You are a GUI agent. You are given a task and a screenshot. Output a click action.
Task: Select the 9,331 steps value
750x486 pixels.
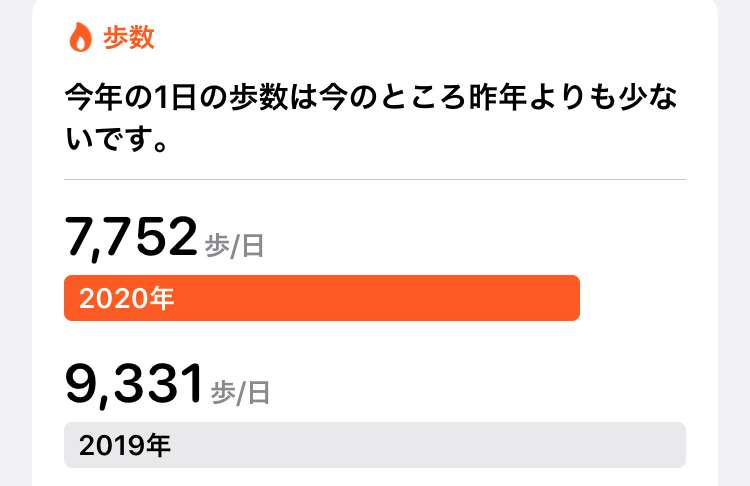click(x=134, y=384)
